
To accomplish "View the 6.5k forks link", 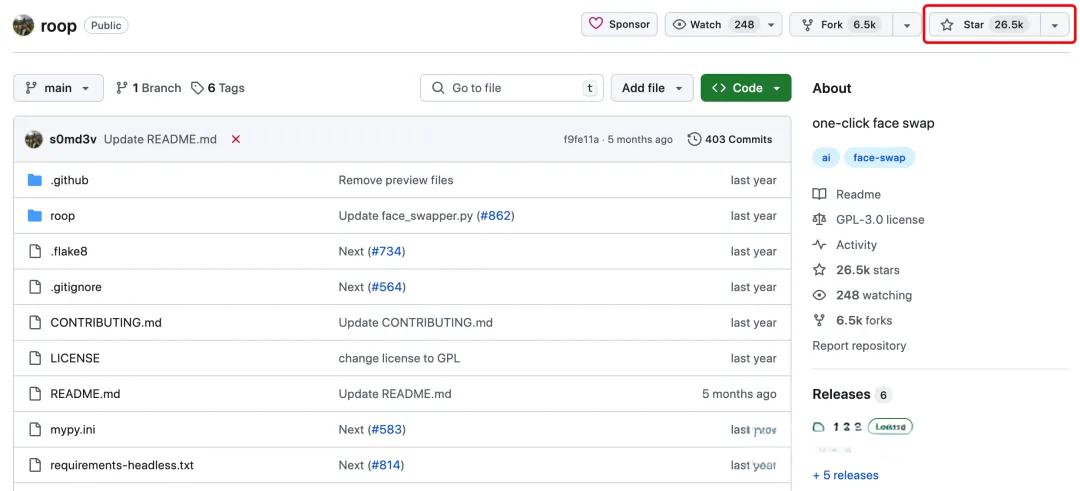I will point(853,320).
